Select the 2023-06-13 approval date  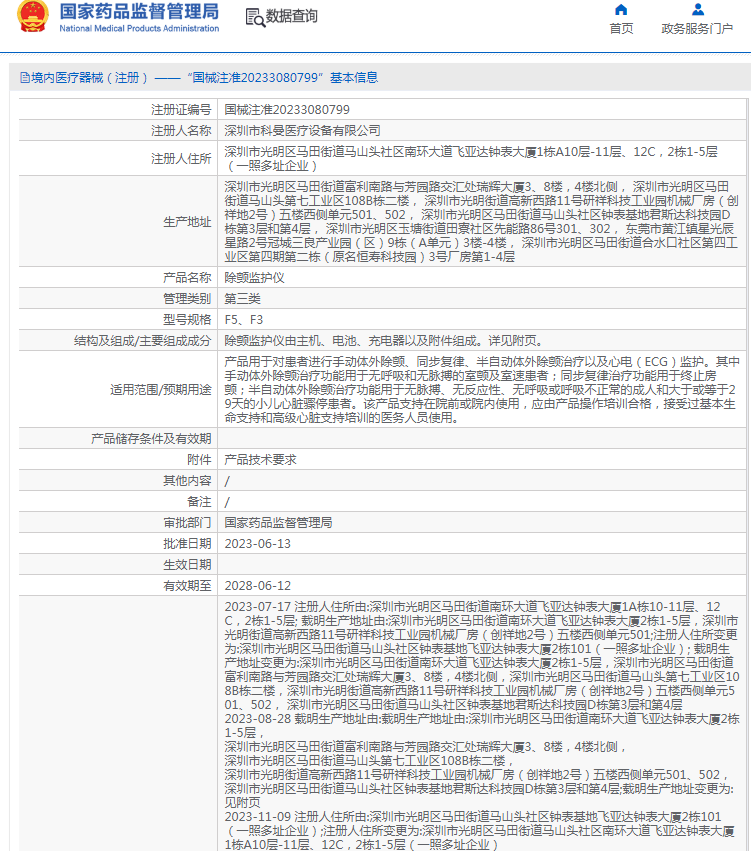click(x=258, y=544)
